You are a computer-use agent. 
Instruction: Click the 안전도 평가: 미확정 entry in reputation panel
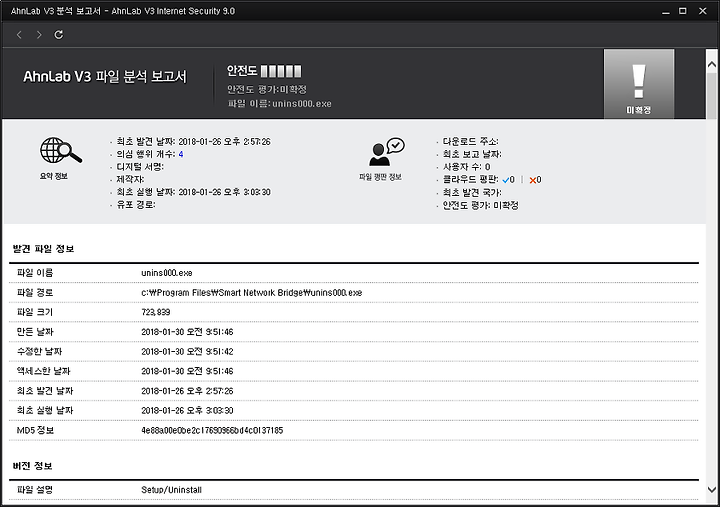tap(480, 206)
